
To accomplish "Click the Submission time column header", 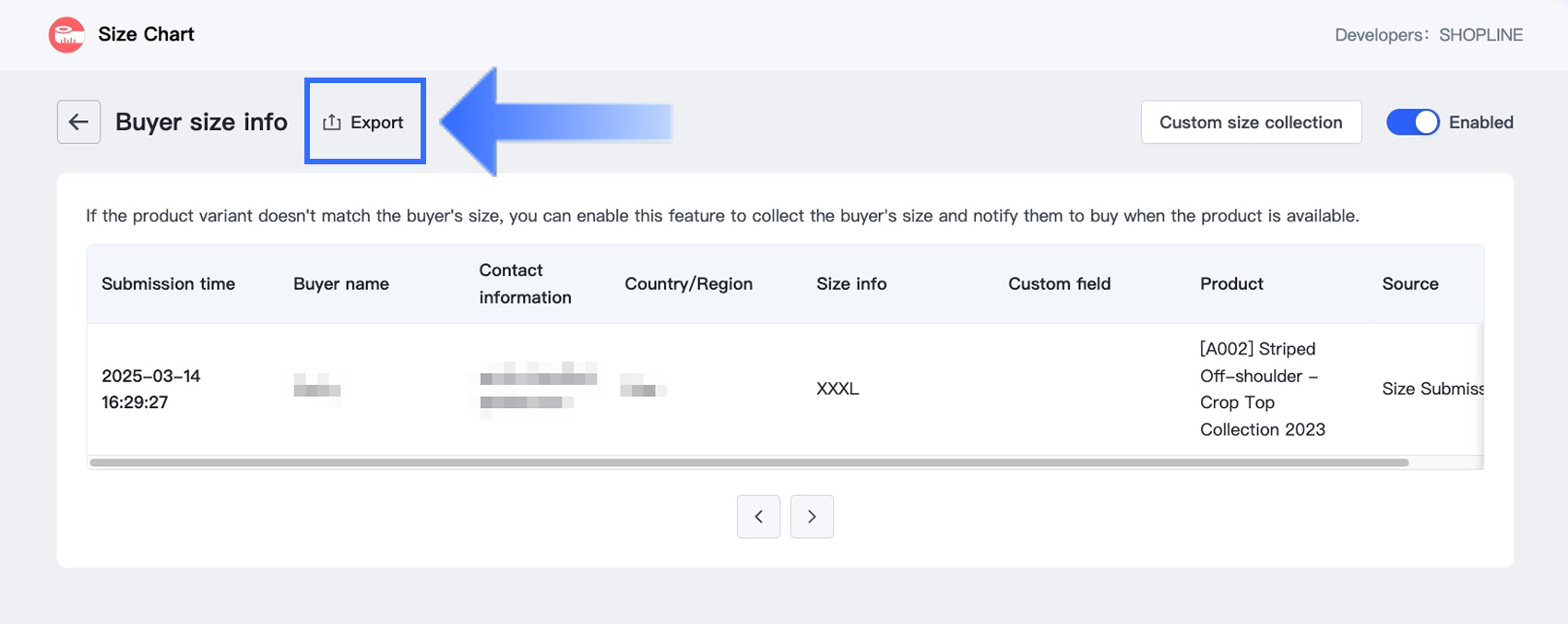I will (x=168, y=284).
